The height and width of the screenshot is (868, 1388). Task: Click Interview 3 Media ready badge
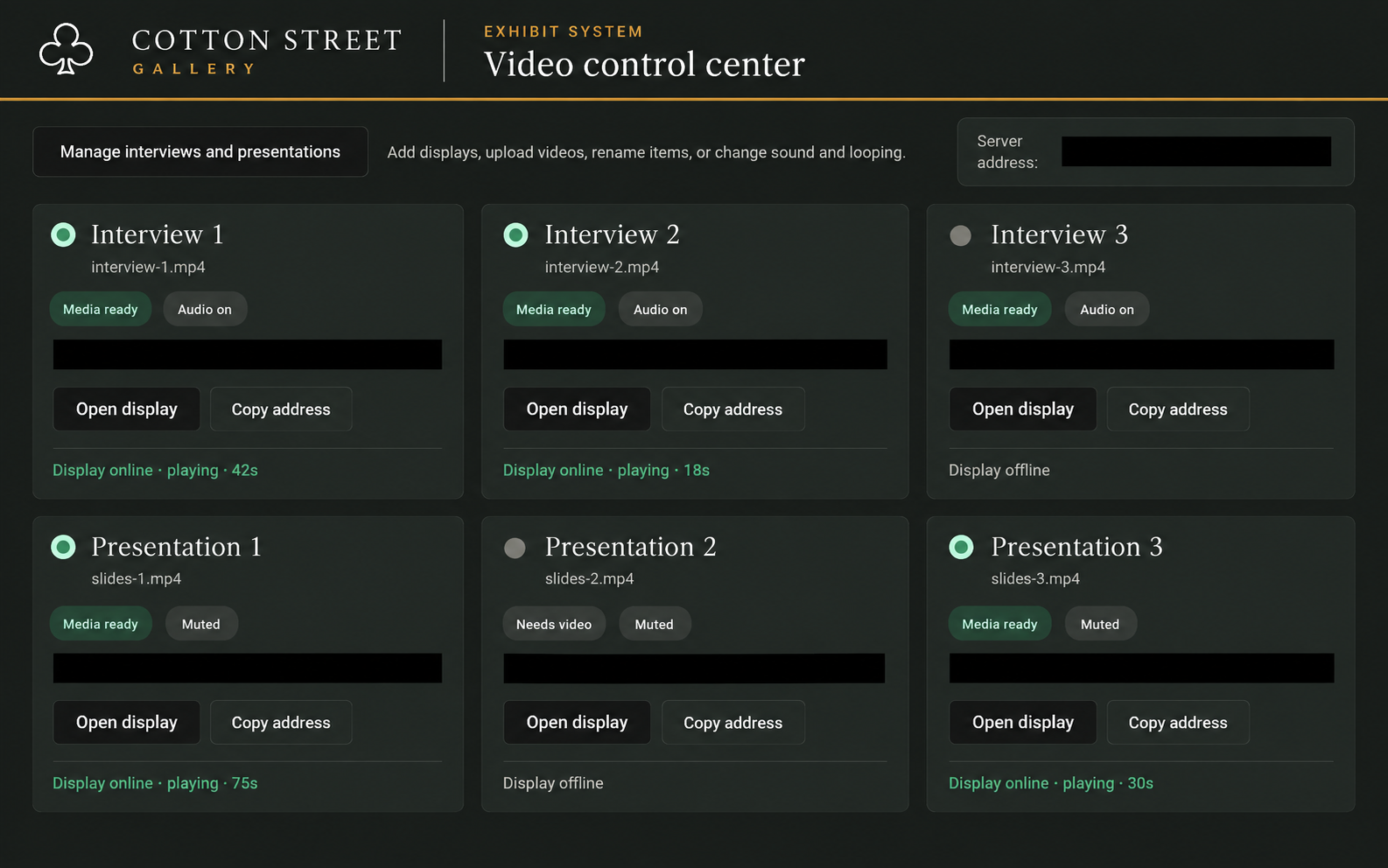click(x=999, y=309)
